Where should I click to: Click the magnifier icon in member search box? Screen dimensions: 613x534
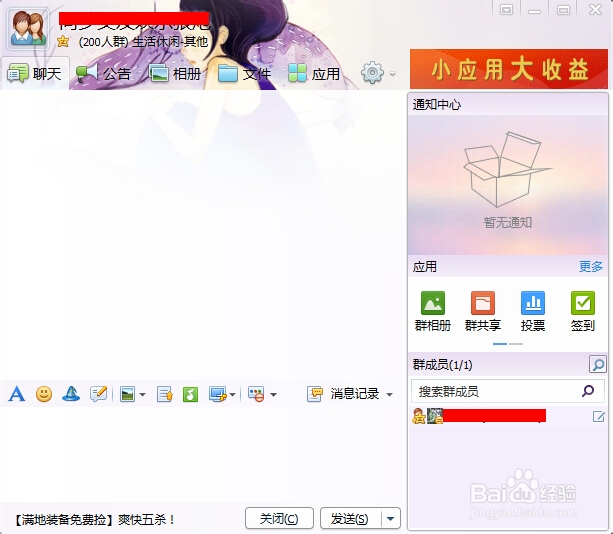[x=588, y=391]
